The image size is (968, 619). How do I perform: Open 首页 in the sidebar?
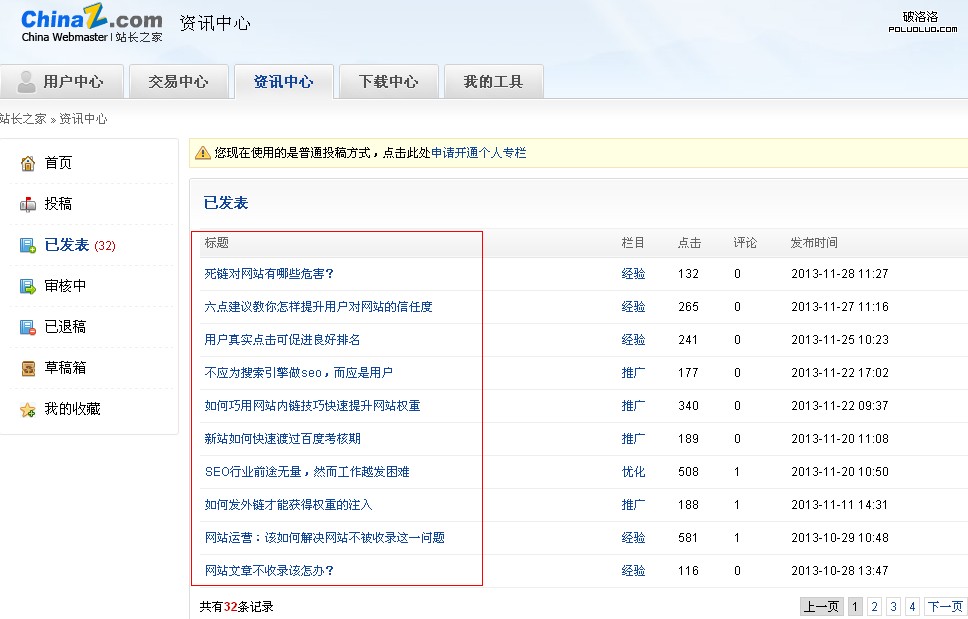coord(58,163)
